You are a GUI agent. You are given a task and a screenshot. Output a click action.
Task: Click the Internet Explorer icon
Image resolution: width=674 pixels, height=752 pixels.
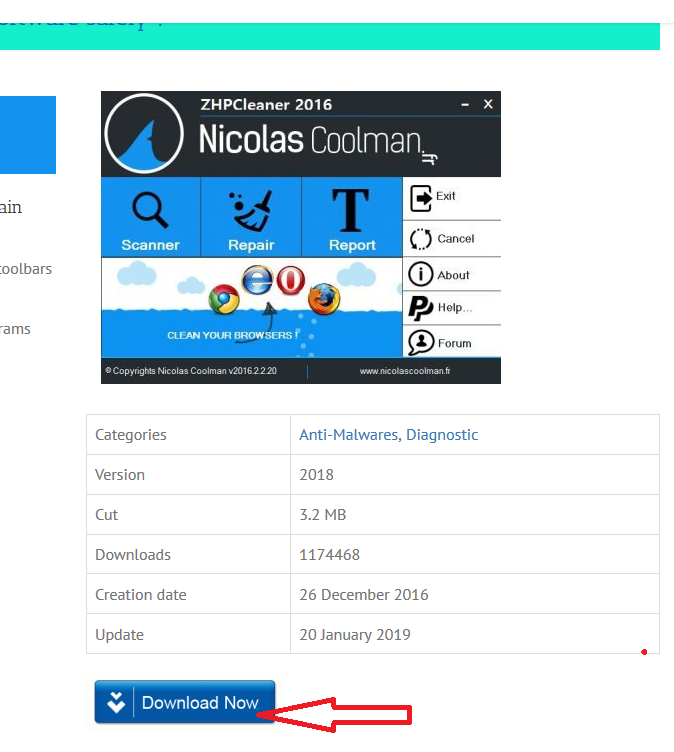point(258,280)
